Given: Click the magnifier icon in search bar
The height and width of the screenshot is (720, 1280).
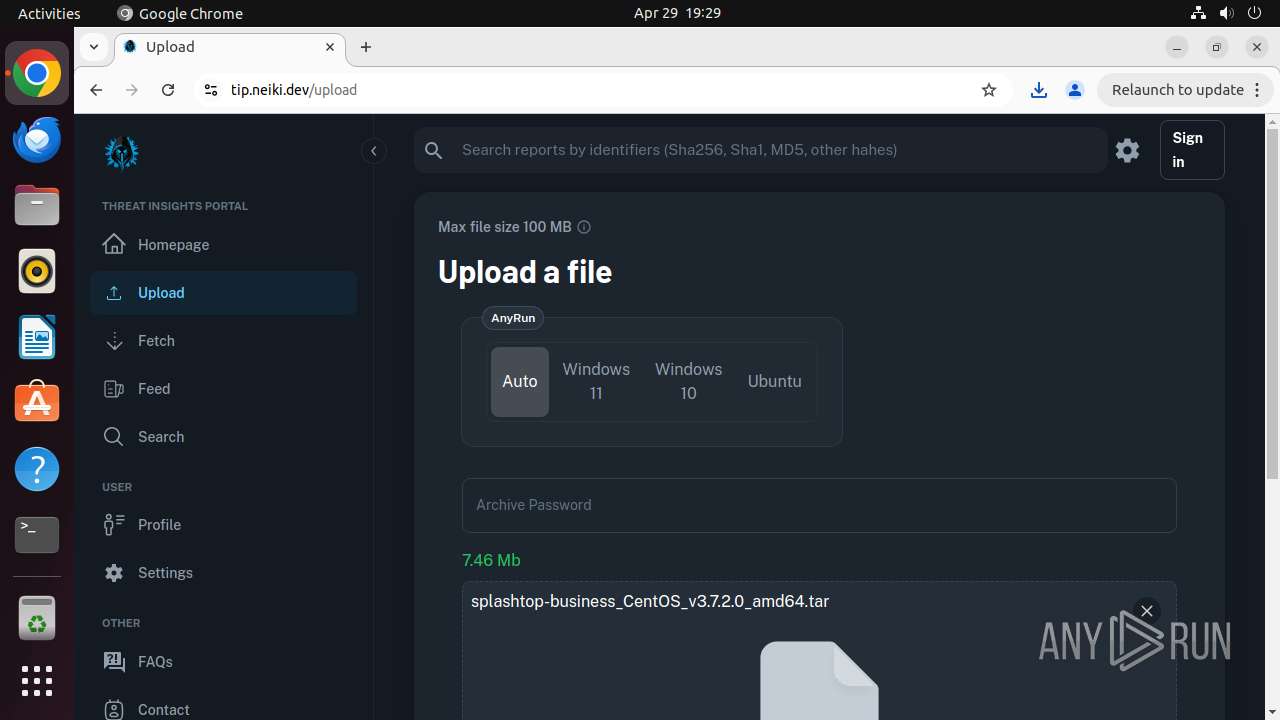Looking at the screenshot, I should point(433,150).
